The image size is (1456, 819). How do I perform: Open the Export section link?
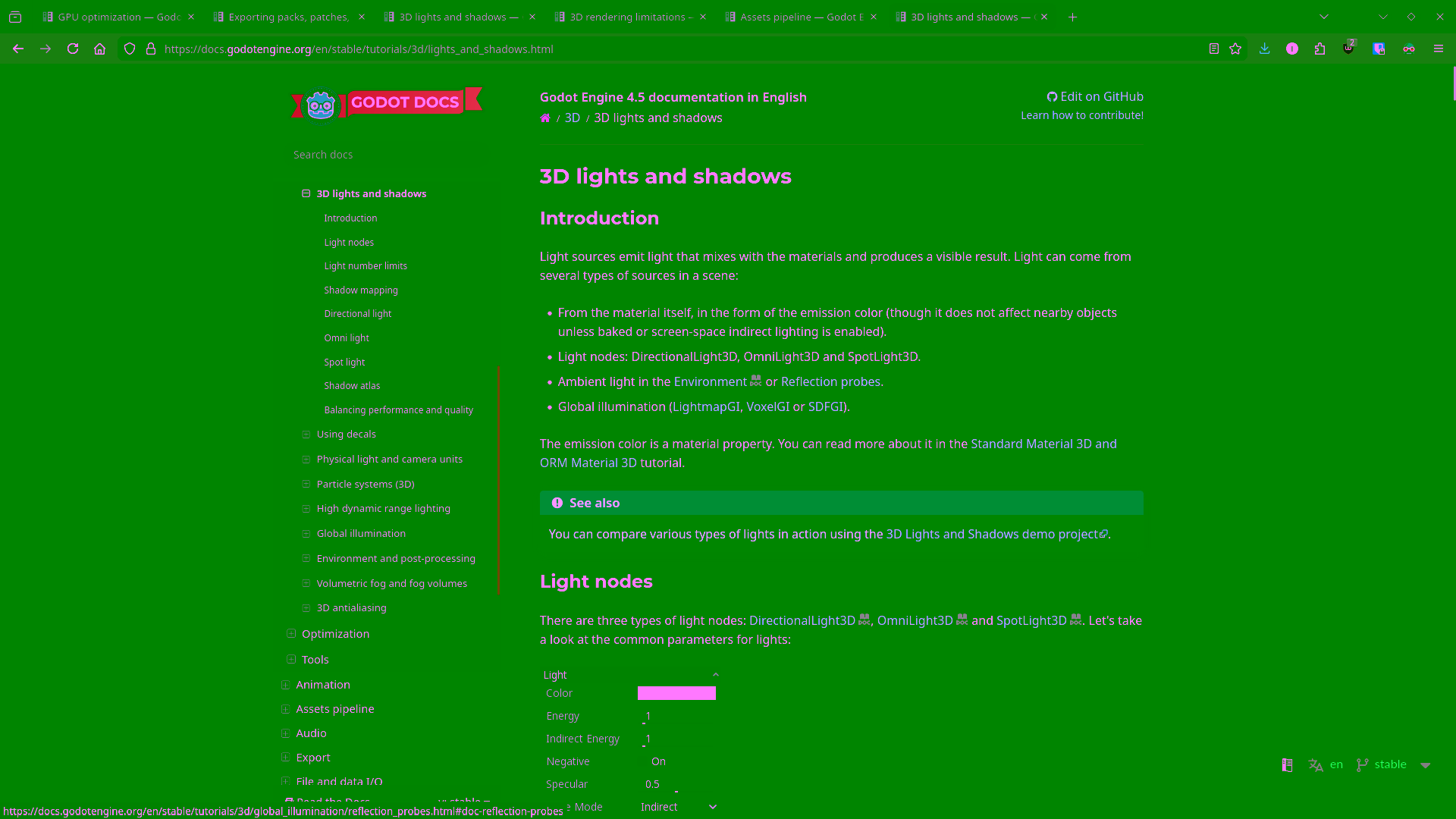tap(313, 758)
